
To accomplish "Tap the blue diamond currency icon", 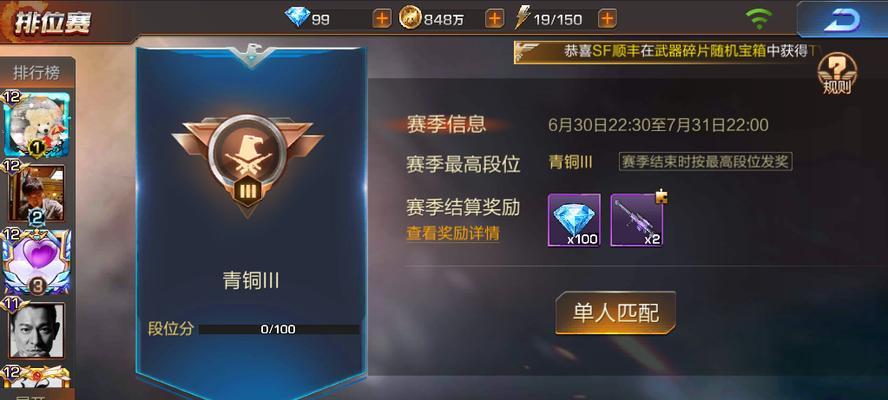I will [x=297, y=18].
